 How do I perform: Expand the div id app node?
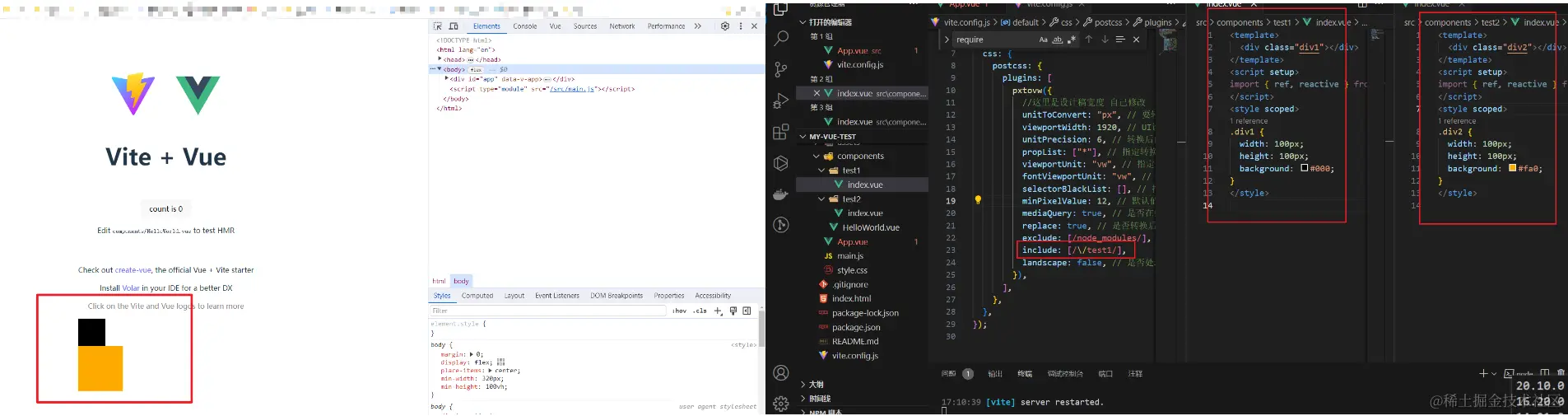pyautogui.click(x=446, y=79)
